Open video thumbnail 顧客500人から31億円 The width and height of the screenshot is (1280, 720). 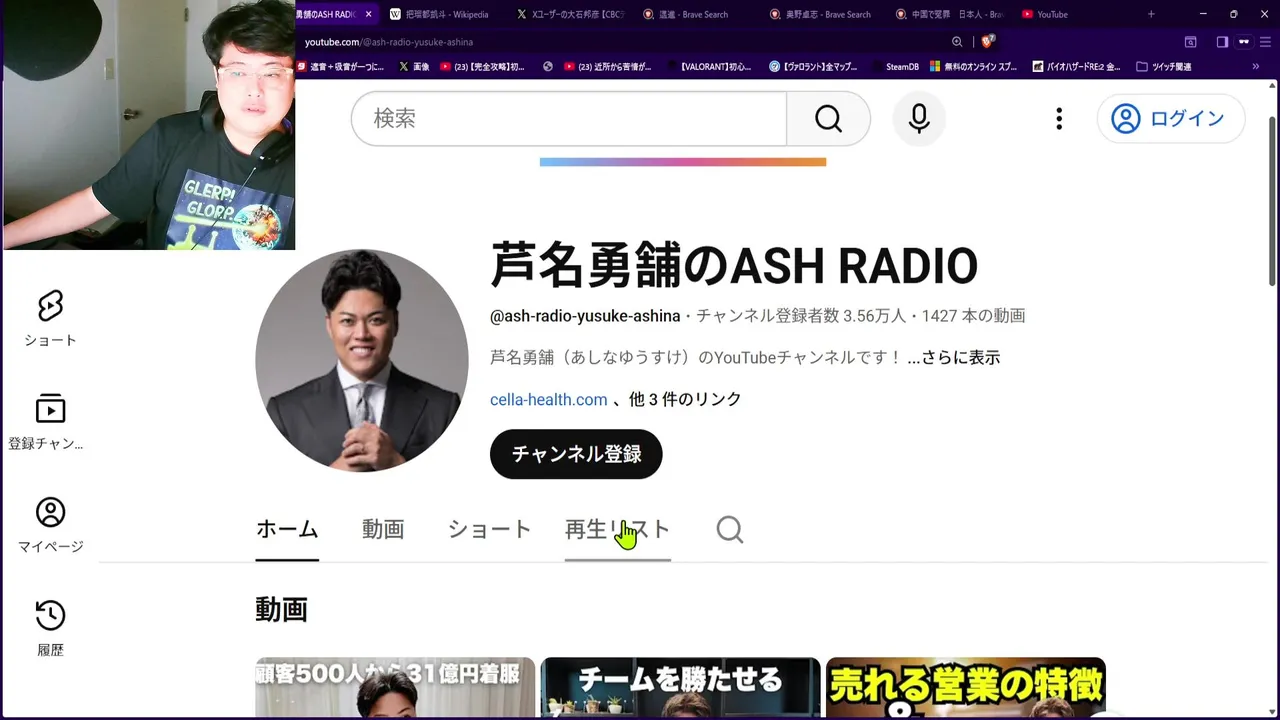point(395,688)
